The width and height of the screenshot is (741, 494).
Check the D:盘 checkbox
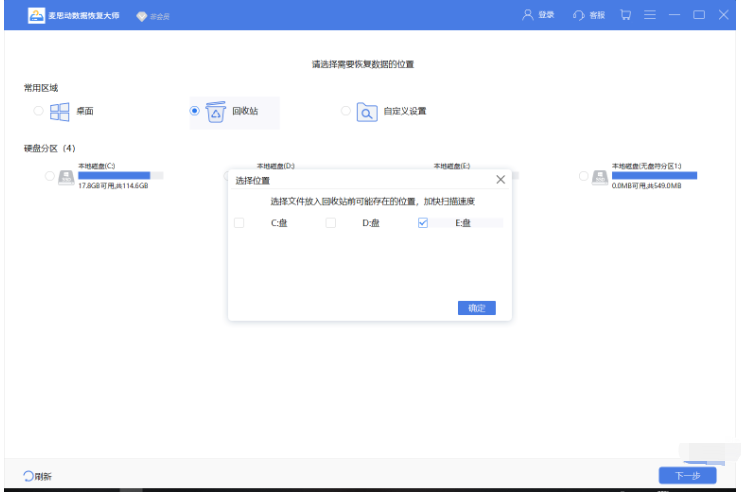(x=330, y=223)
